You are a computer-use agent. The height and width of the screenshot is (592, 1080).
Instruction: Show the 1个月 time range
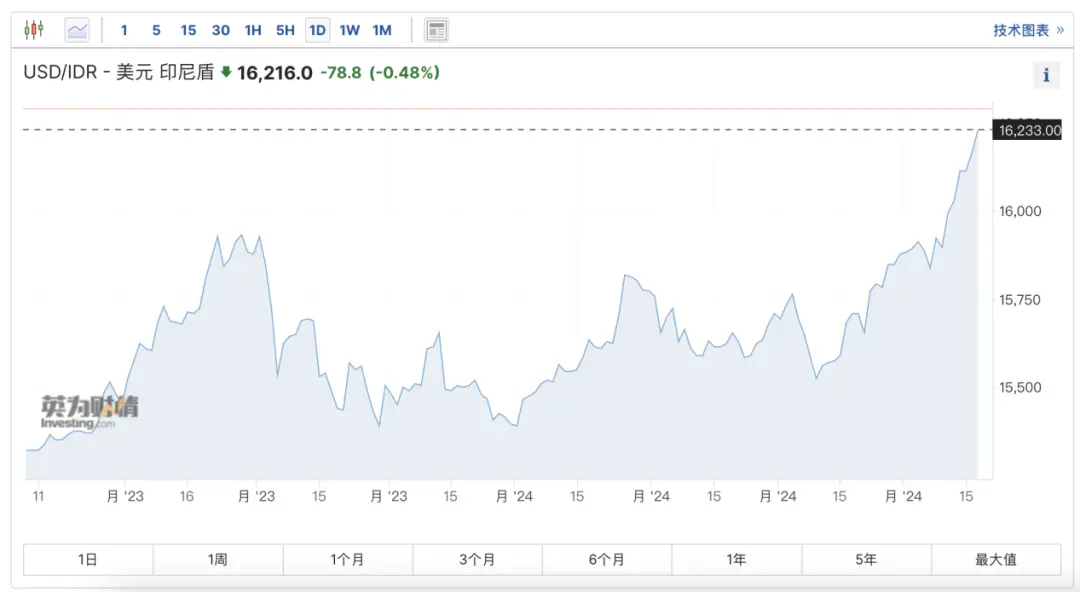[x=348, y=560]
